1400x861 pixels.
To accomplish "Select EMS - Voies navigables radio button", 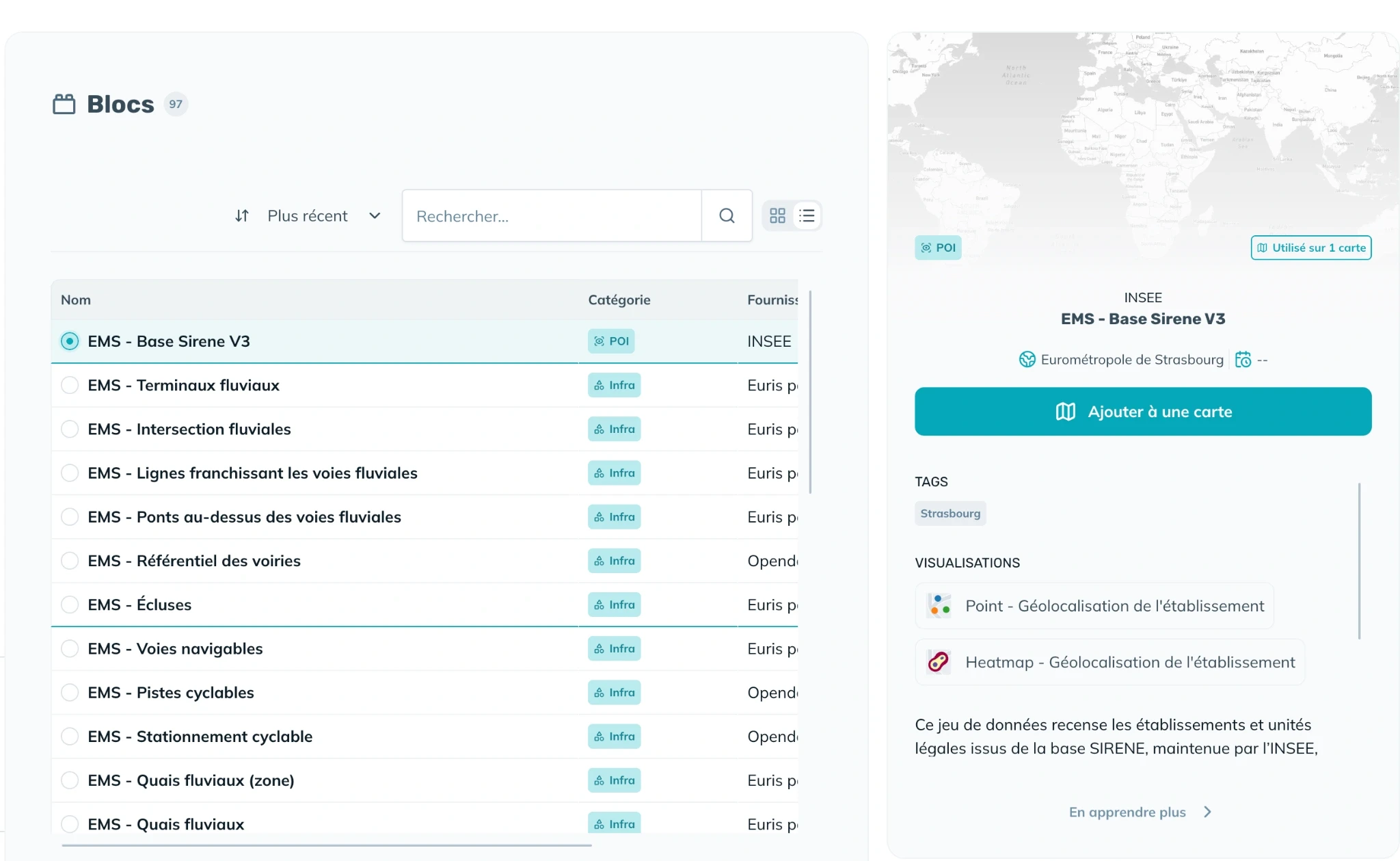I will click(x=70, y=648).
